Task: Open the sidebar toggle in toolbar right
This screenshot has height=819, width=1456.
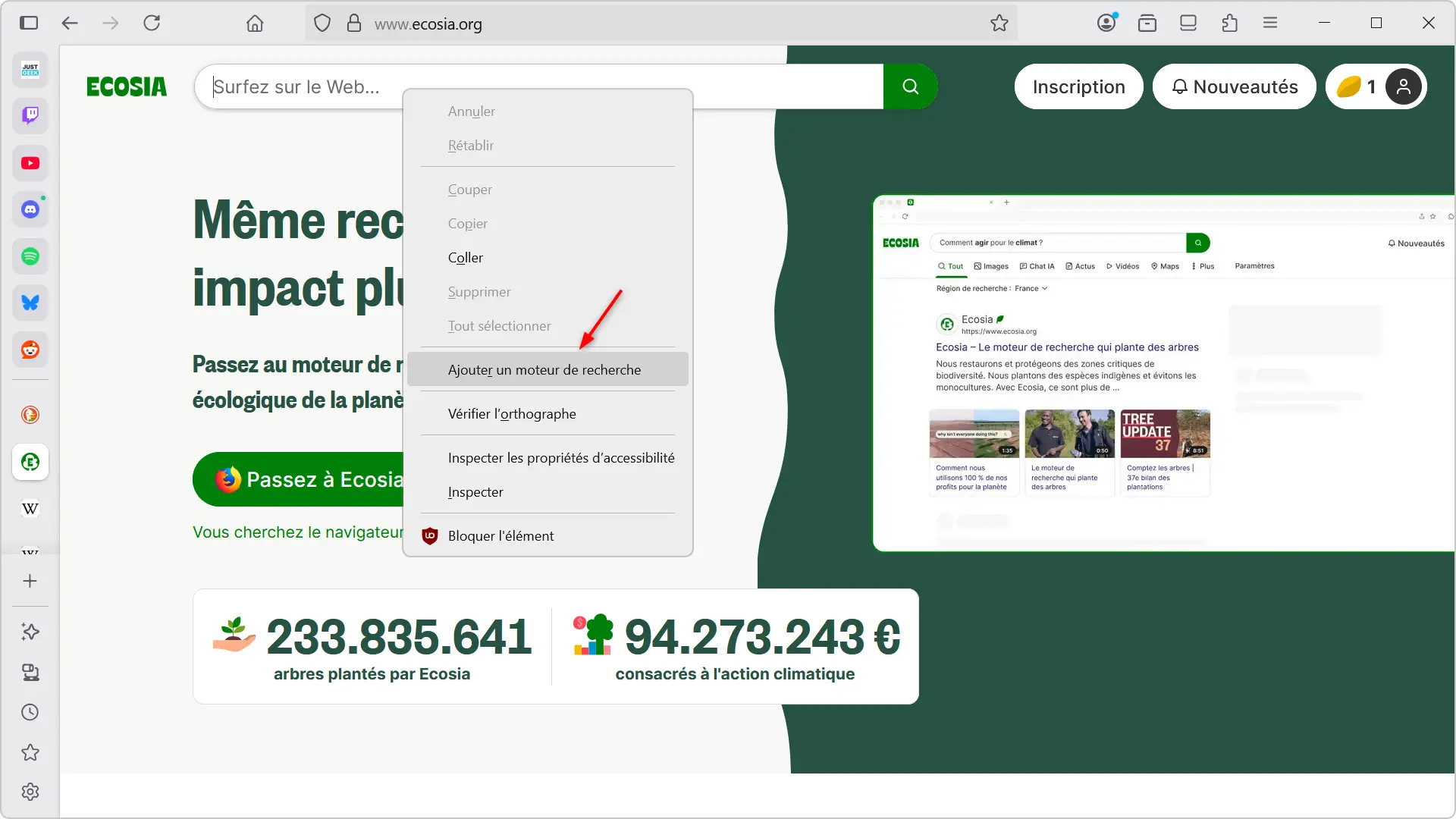Action: 1188,24
